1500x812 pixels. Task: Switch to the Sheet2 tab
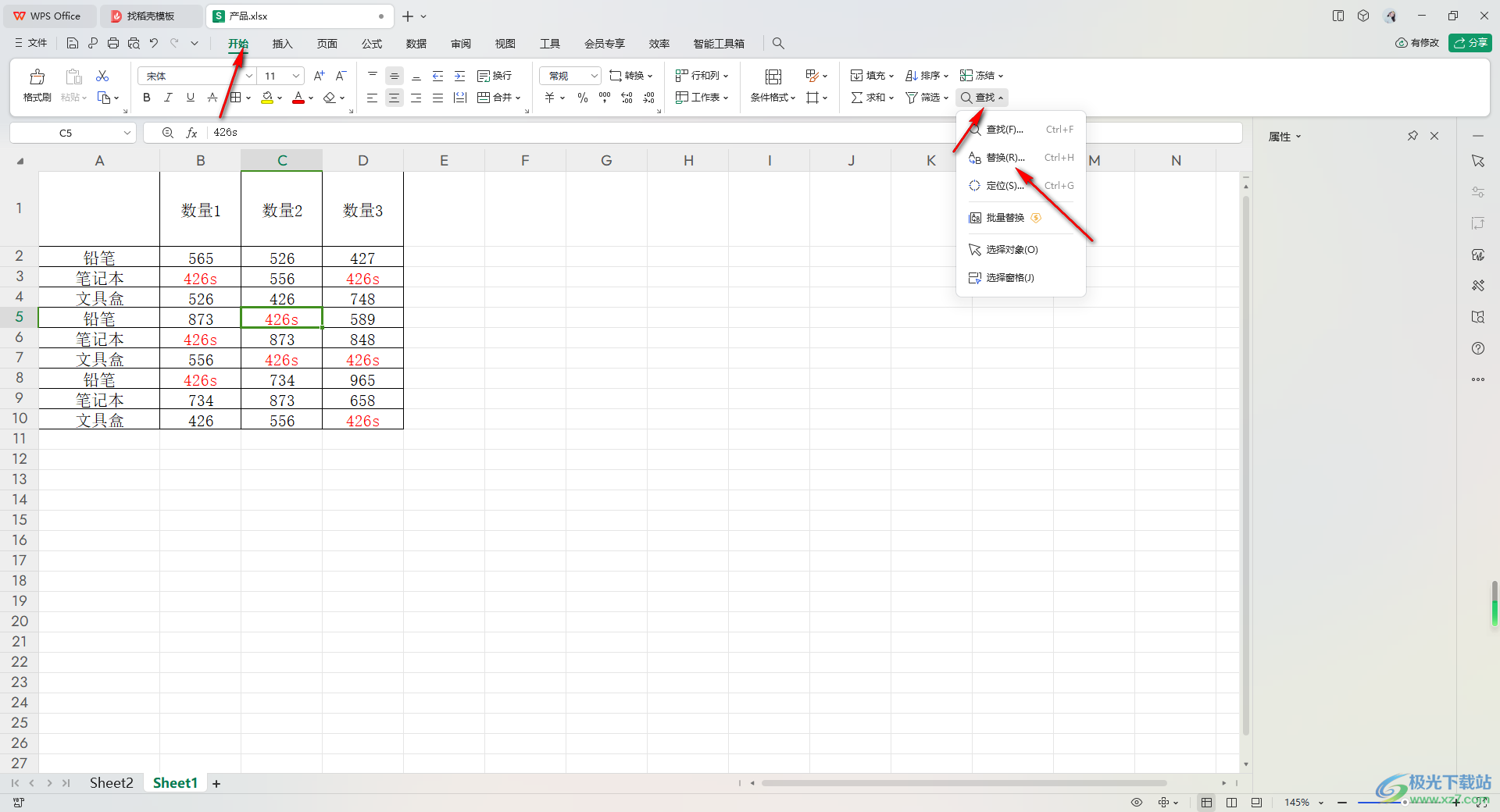click(111, 783)
